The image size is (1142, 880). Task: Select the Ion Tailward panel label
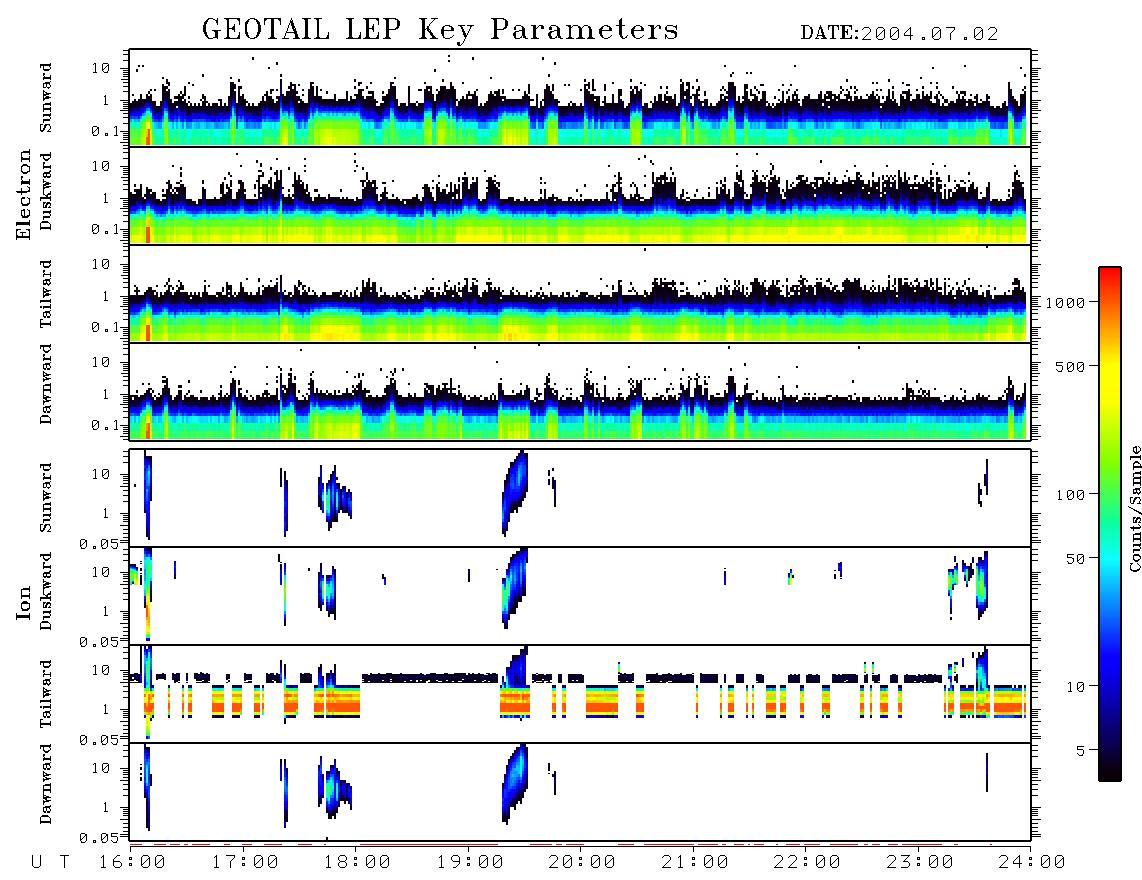[x=46, y=694]
